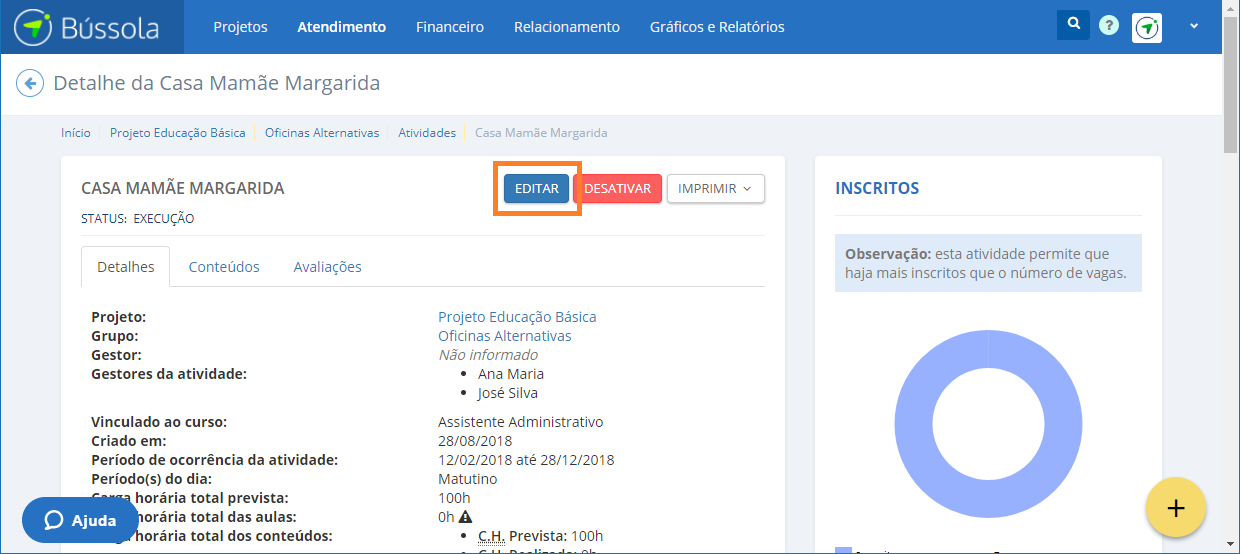Click the Observação note in Inscritos

(988, 263)
